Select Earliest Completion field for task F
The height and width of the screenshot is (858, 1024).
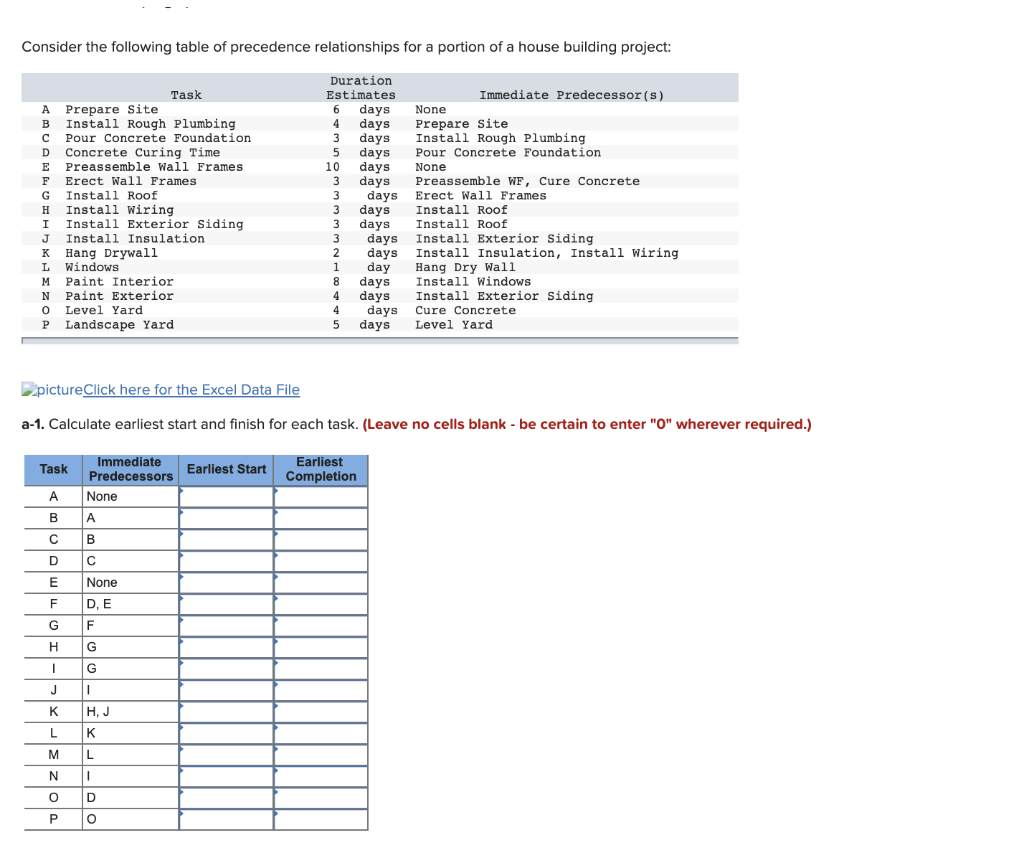321,605
